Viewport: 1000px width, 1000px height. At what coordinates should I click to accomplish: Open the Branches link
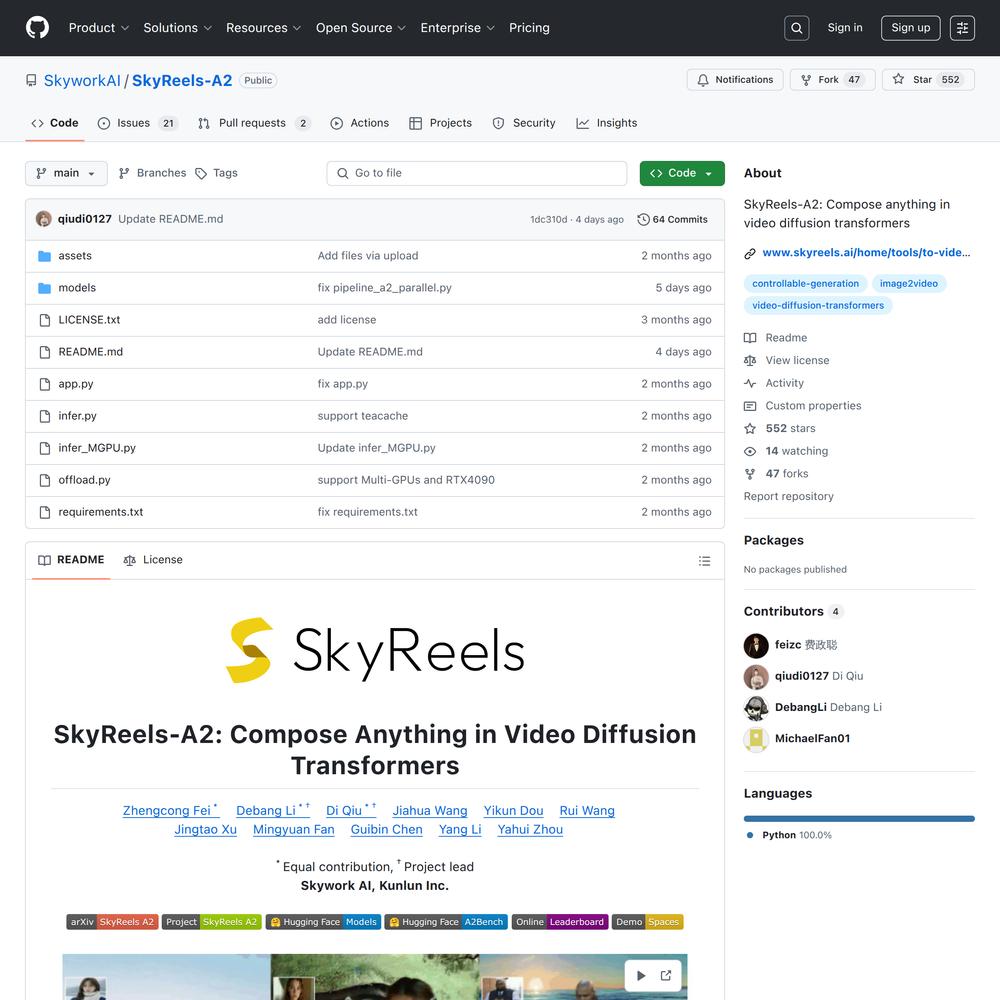153,173
